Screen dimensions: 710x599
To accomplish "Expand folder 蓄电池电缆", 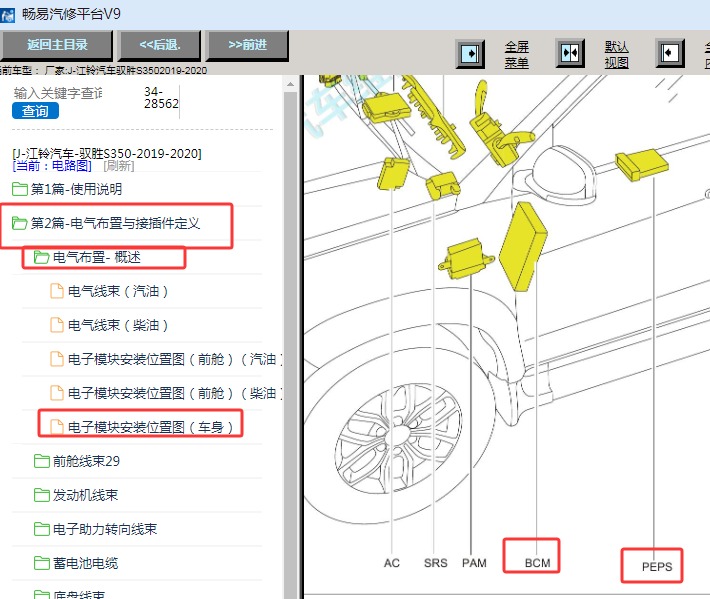I will tap(85, 563).
